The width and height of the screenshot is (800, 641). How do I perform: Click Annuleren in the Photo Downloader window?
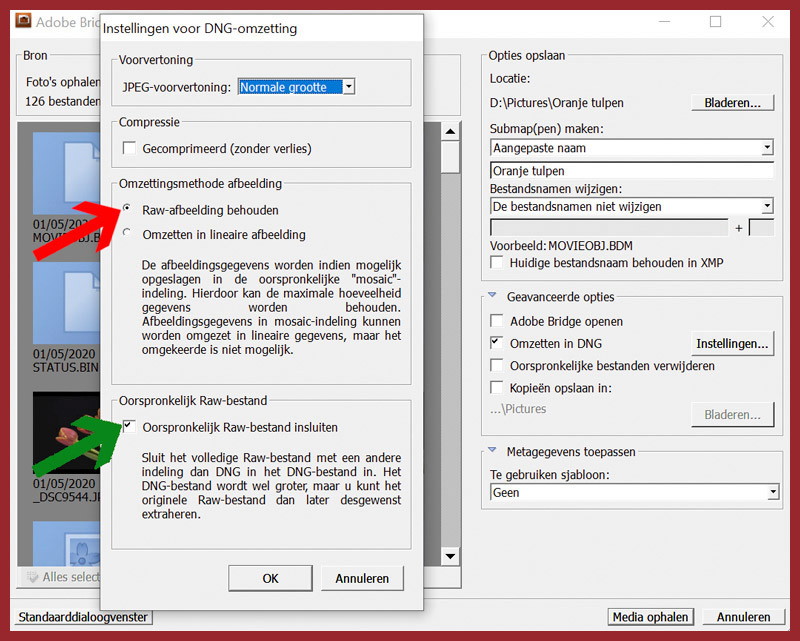743,617
